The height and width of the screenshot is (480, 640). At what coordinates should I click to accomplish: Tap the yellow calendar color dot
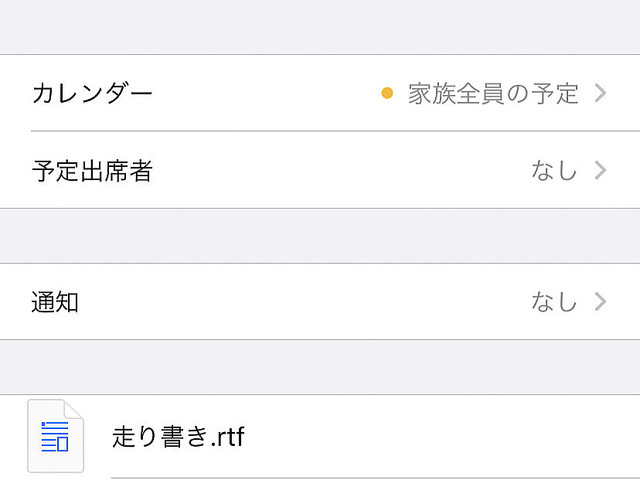(x=388, y=94)
